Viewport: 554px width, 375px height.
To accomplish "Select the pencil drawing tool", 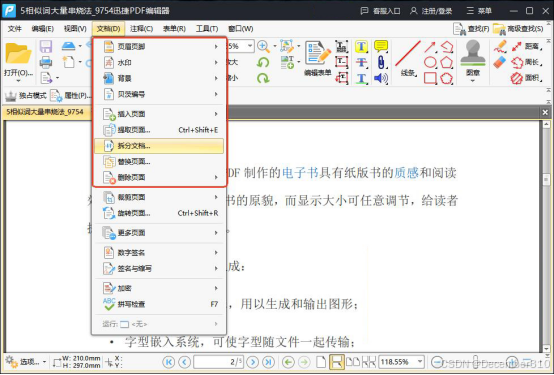I will pos(500,47).
